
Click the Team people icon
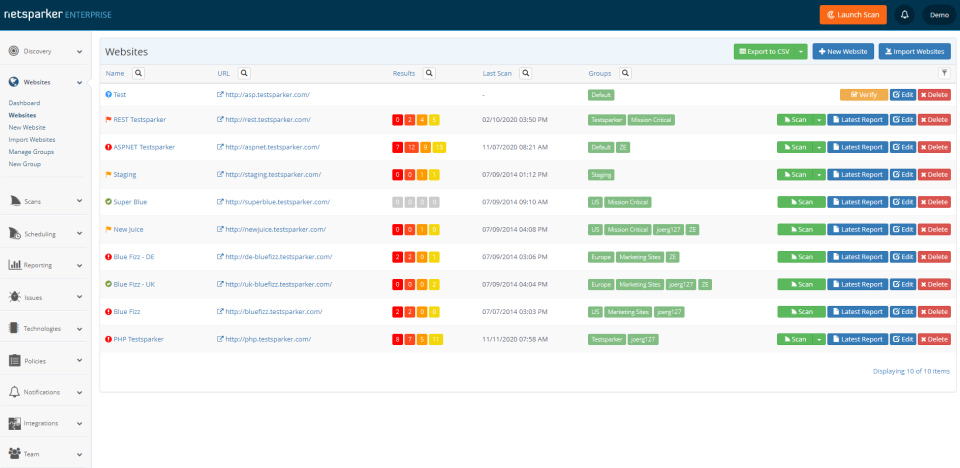15,454
